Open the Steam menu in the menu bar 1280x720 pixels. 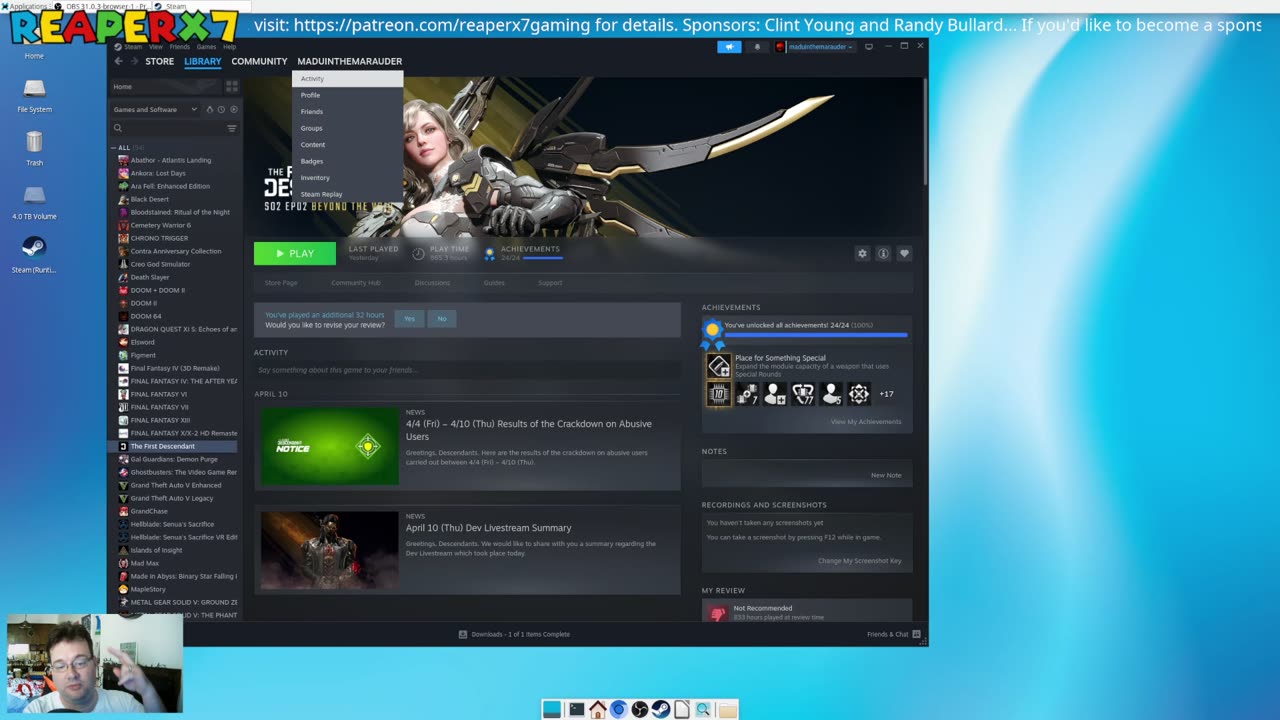[133, 47]
